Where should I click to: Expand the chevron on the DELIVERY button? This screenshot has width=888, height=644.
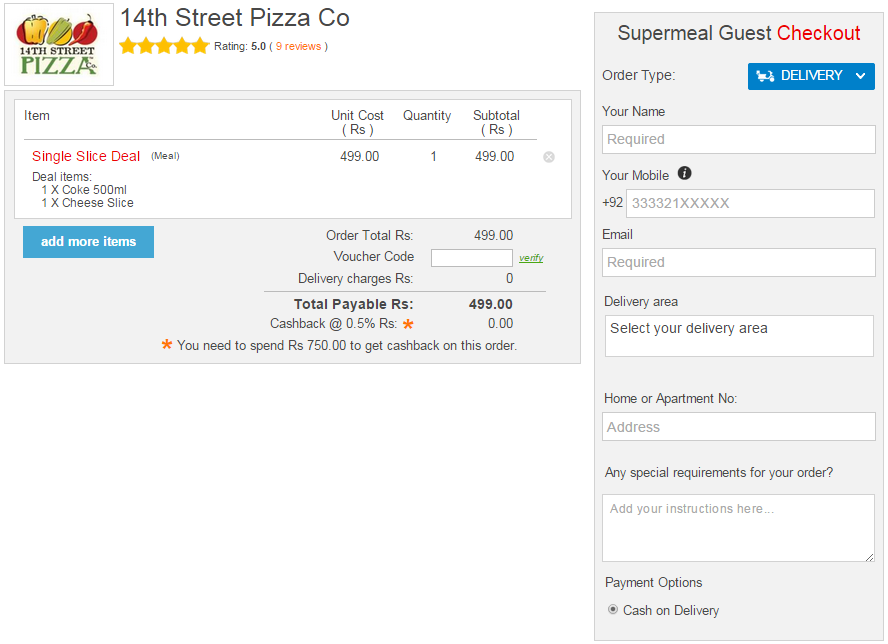pyautogui.click(x=860, y=75)
